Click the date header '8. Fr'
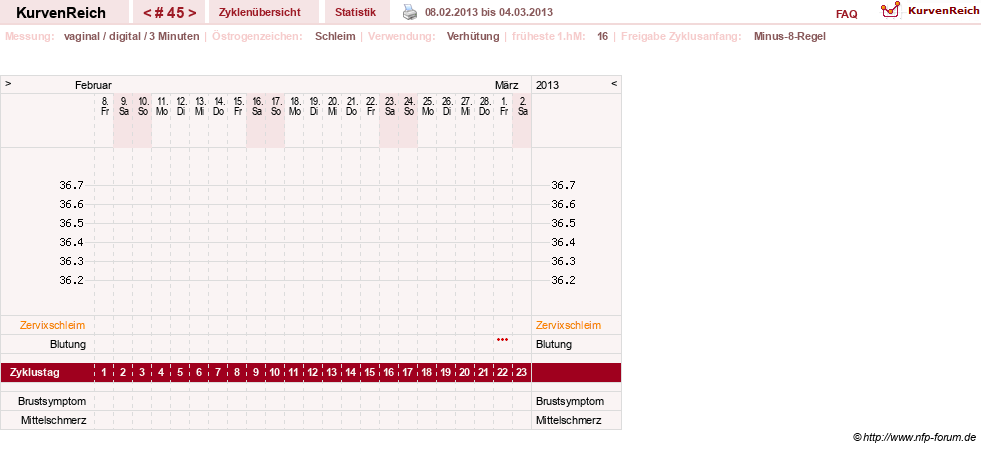 104,106
